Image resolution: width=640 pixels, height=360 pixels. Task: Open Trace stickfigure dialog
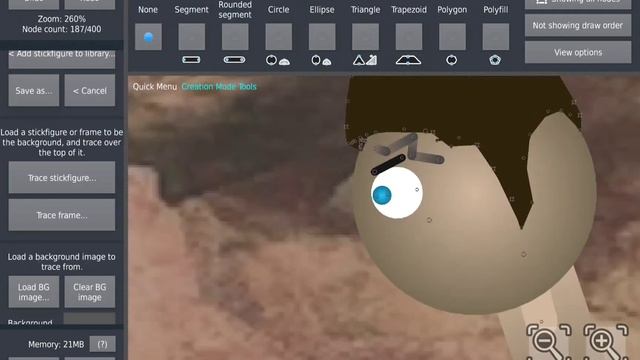pyautogui.click(x=62, y=177)
